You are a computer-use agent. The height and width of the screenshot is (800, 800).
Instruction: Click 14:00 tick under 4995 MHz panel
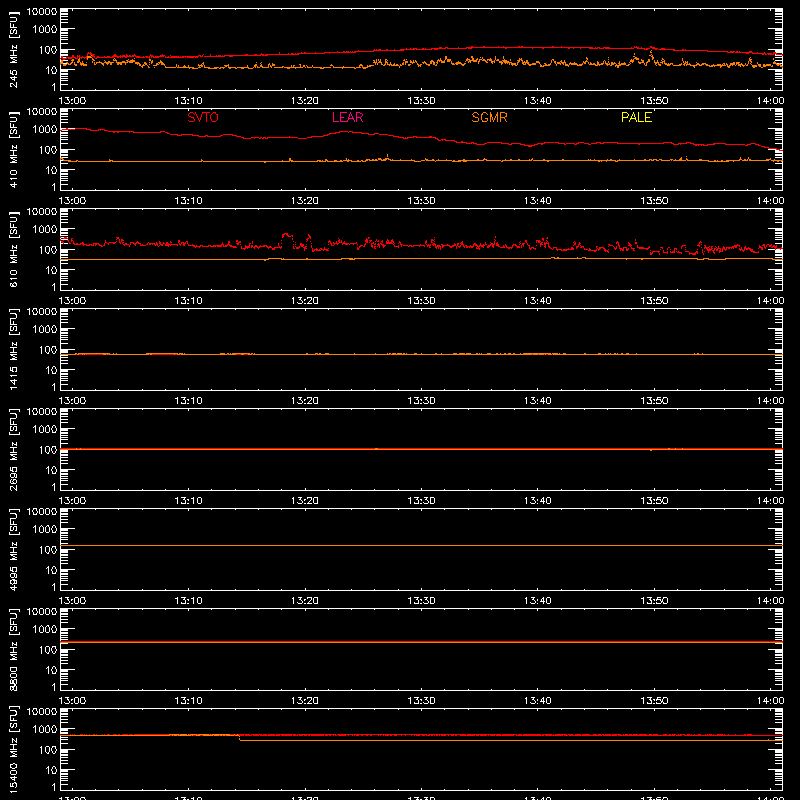[x=770, y=601]
